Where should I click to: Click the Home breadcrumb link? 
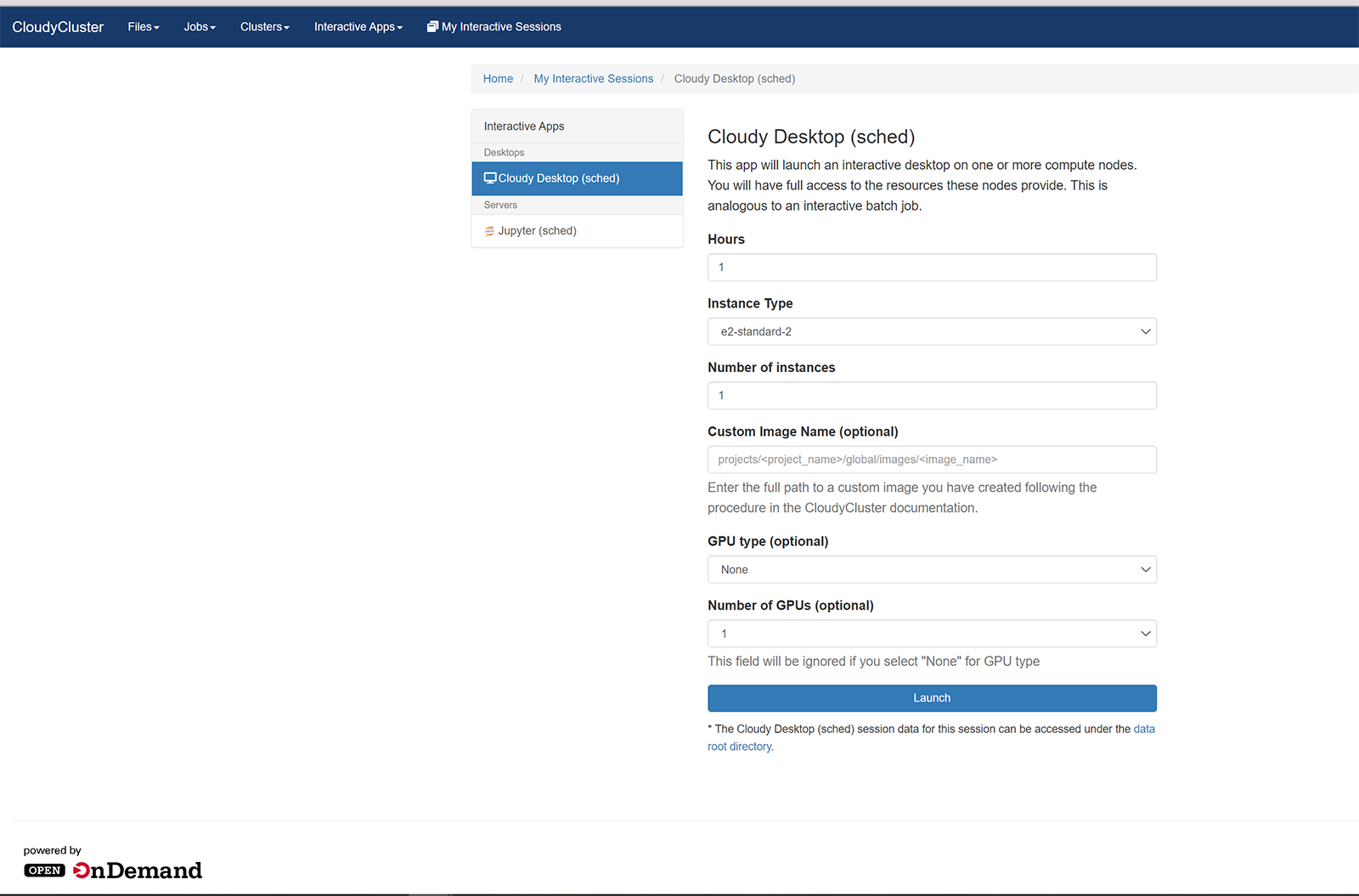[498, 79]
